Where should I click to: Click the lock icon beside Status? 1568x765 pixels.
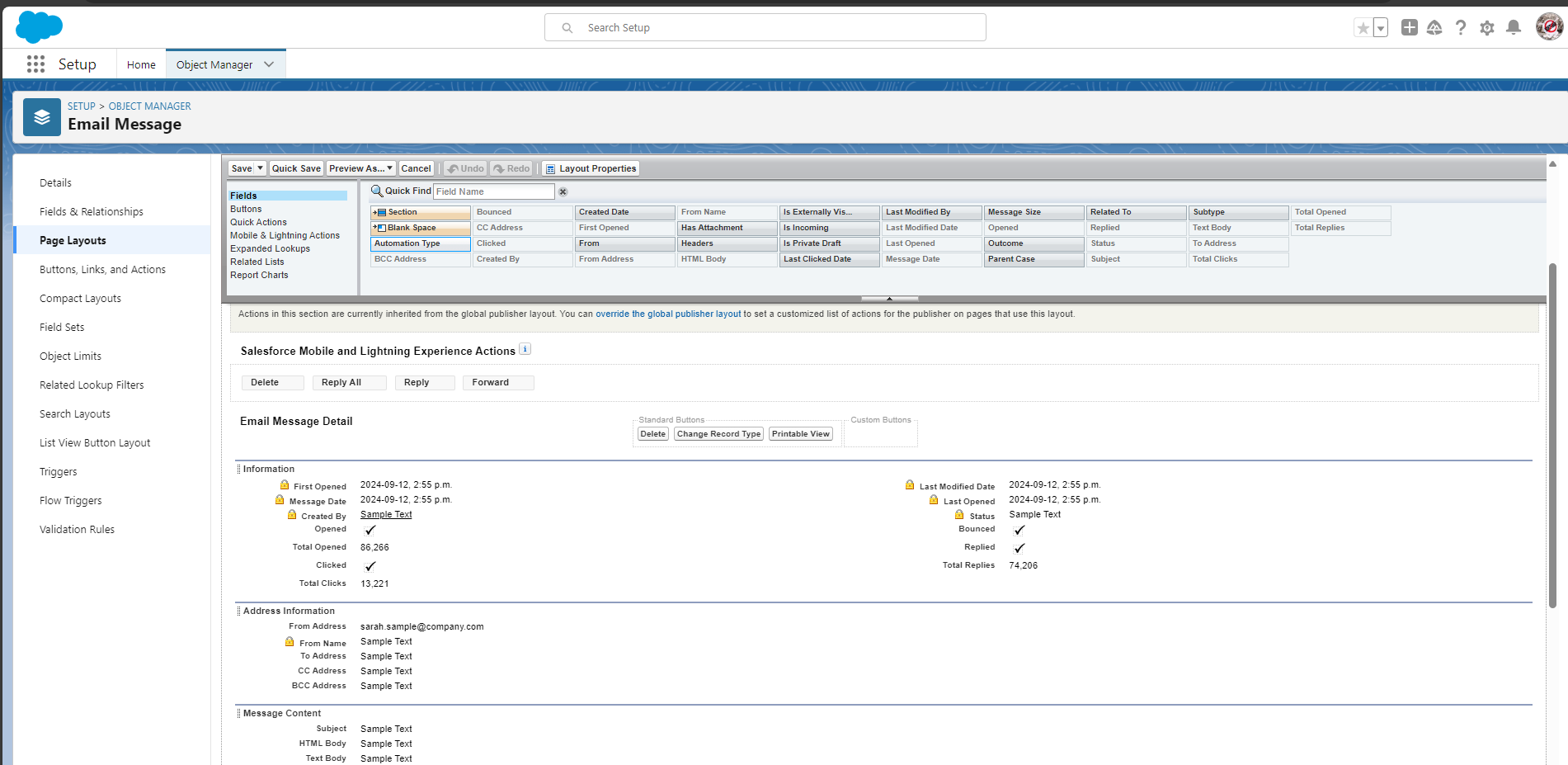pos(959,515)
